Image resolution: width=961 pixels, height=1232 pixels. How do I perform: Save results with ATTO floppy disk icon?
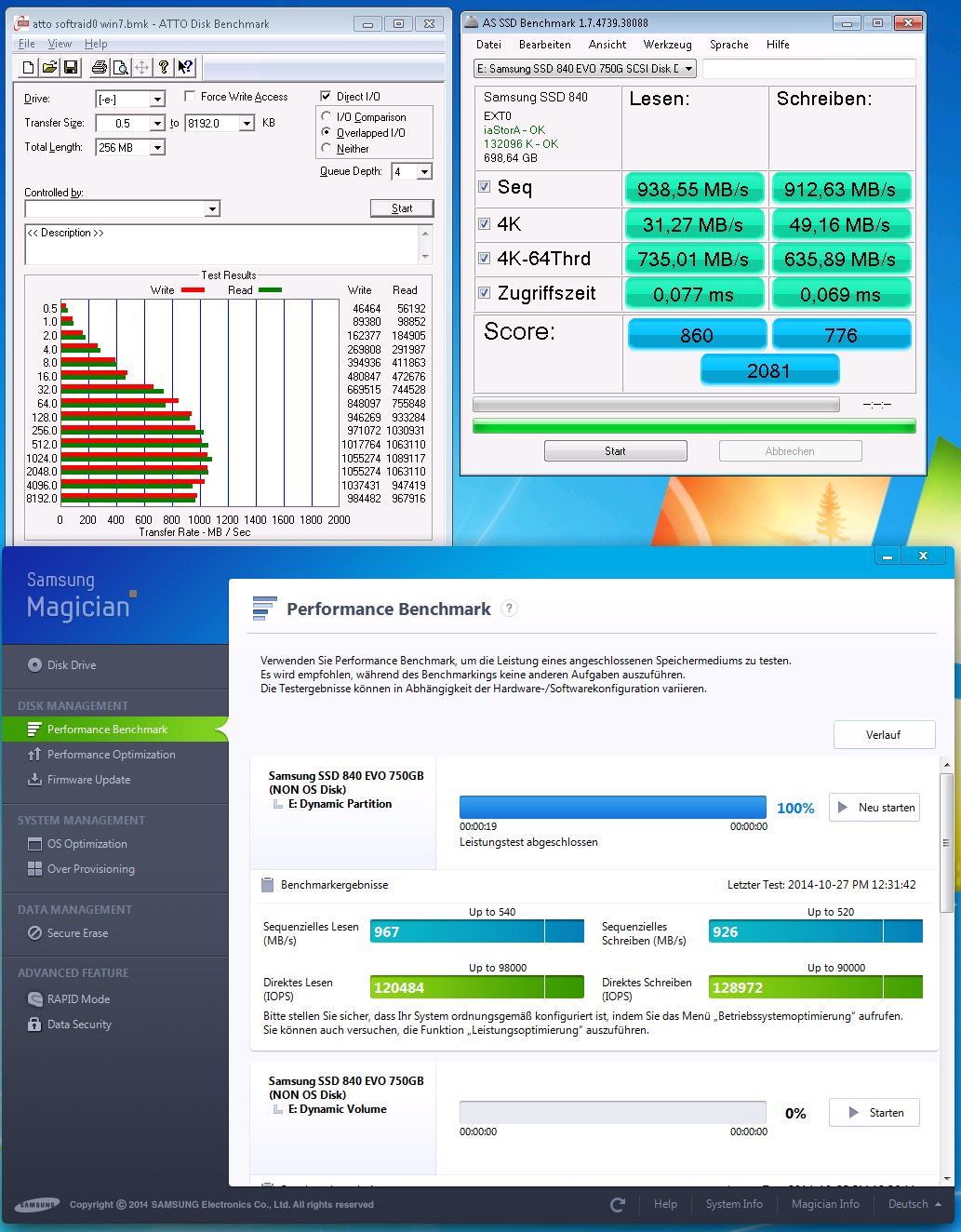tap(72, 67)
